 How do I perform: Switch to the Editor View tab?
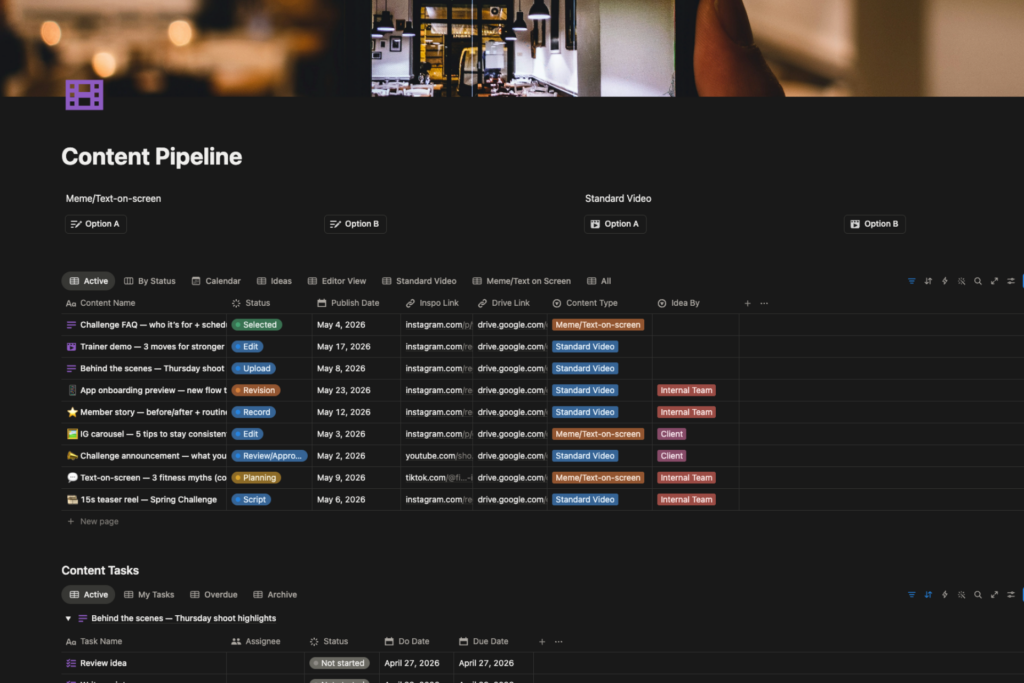(x=337, y=281)
